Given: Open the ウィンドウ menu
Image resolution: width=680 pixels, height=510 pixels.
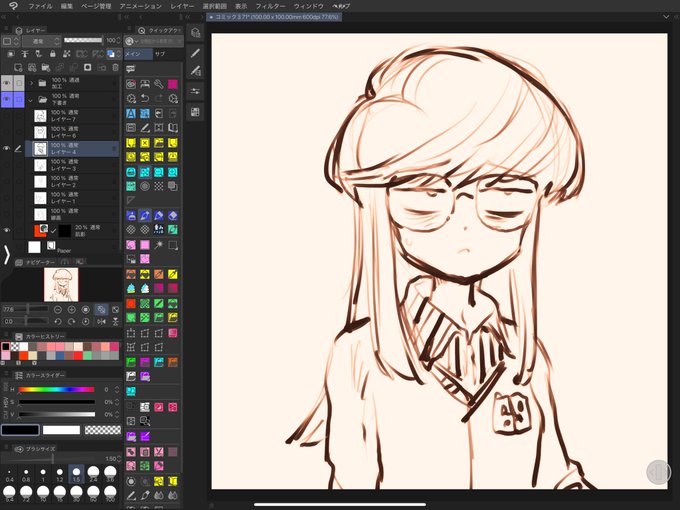Looking at the screenshot, I should 309,6.
